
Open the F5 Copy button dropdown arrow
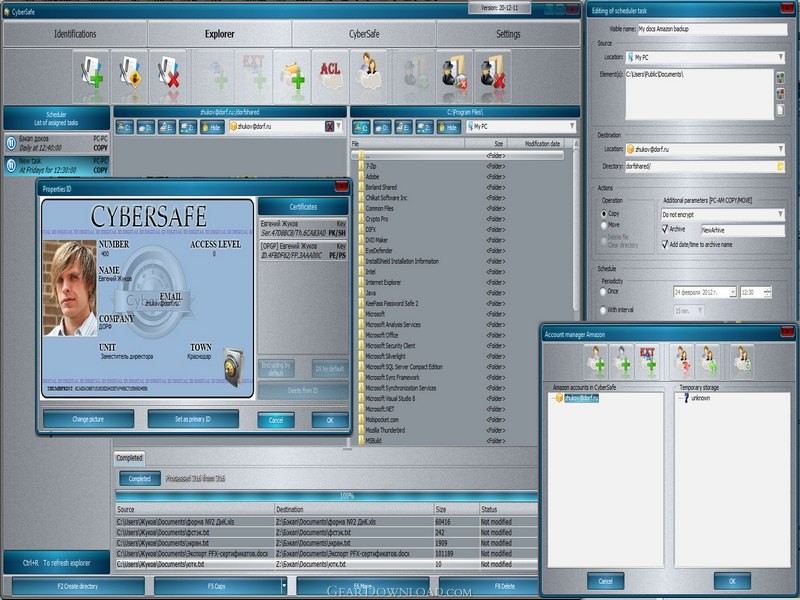284,586
